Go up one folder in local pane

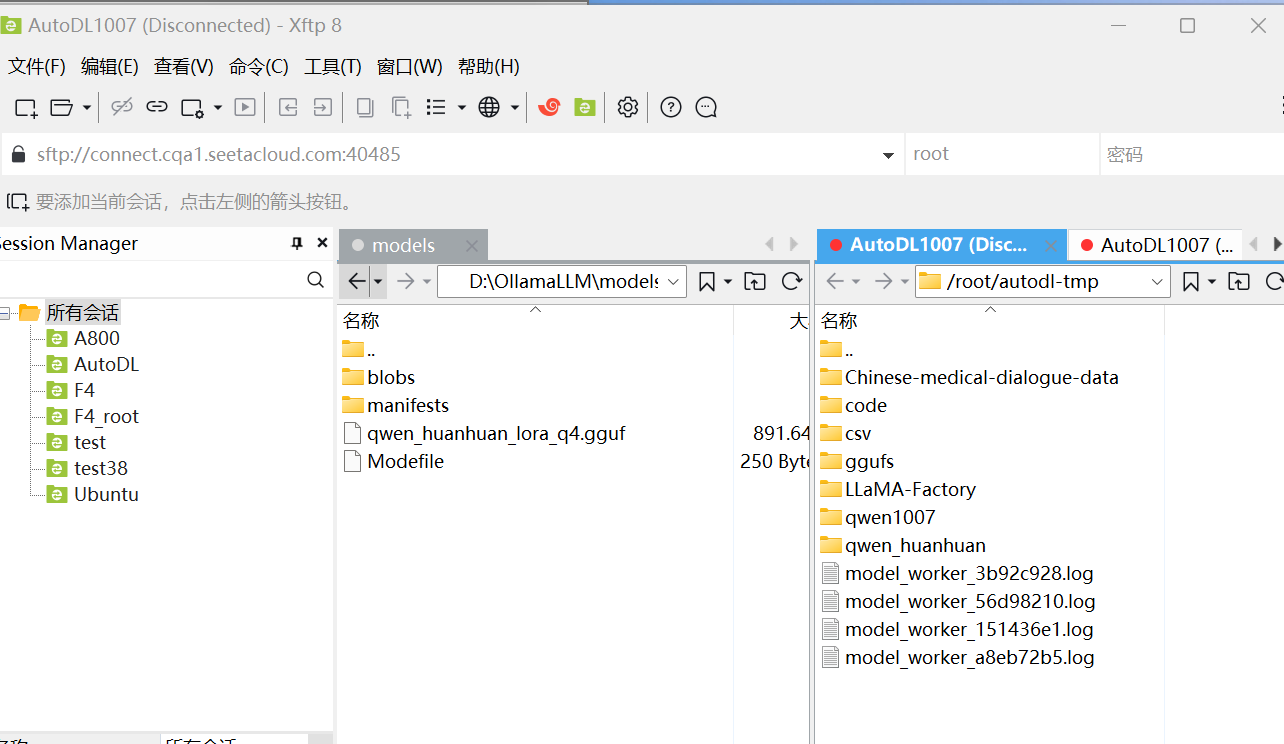[755, 282]
